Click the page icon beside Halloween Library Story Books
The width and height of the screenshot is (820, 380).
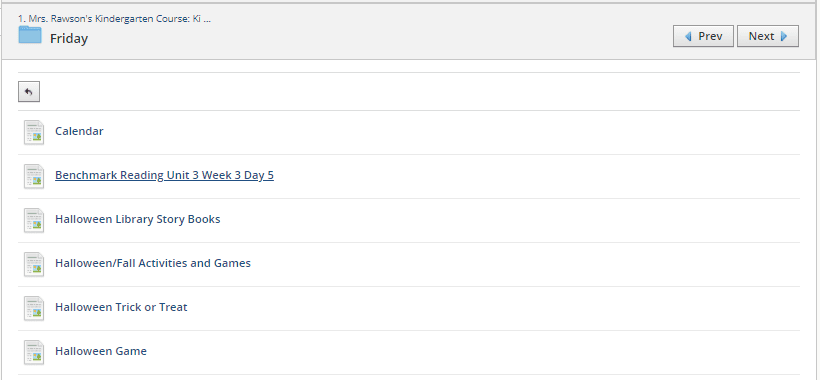34,220
